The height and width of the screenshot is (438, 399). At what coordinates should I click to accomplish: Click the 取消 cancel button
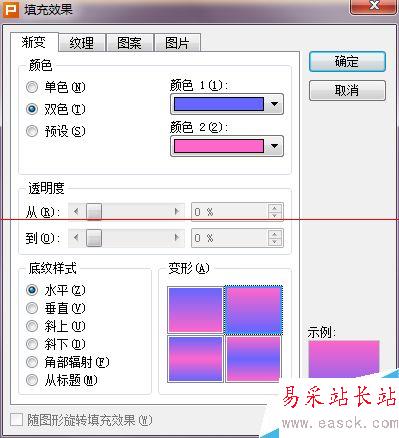347,90
